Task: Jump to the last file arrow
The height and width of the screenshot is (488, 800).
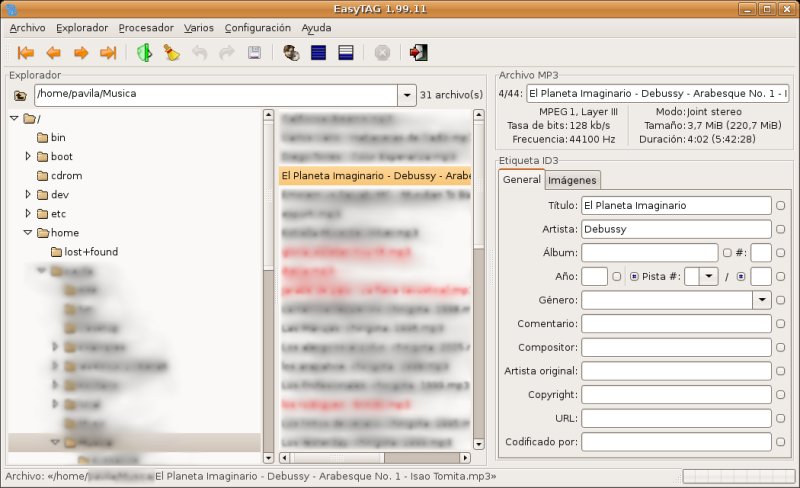Action: point(108,53)
